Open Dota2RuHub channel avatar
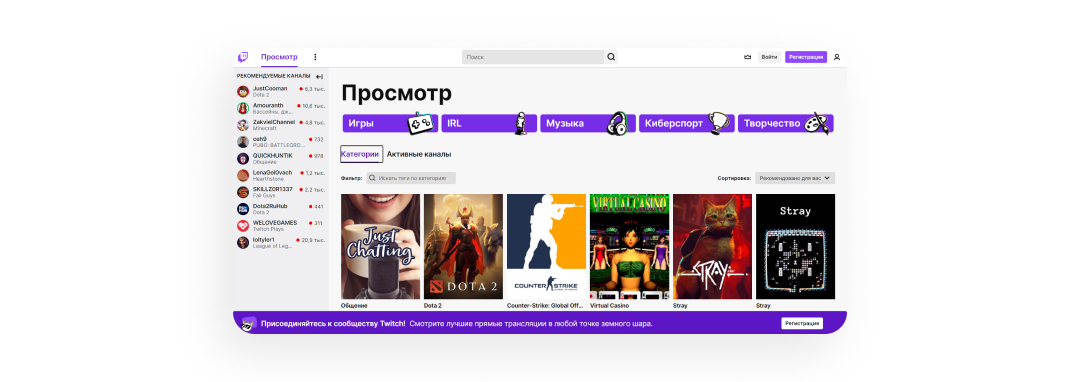This screenshot has width=1080, height=382. tap(243, 209)
